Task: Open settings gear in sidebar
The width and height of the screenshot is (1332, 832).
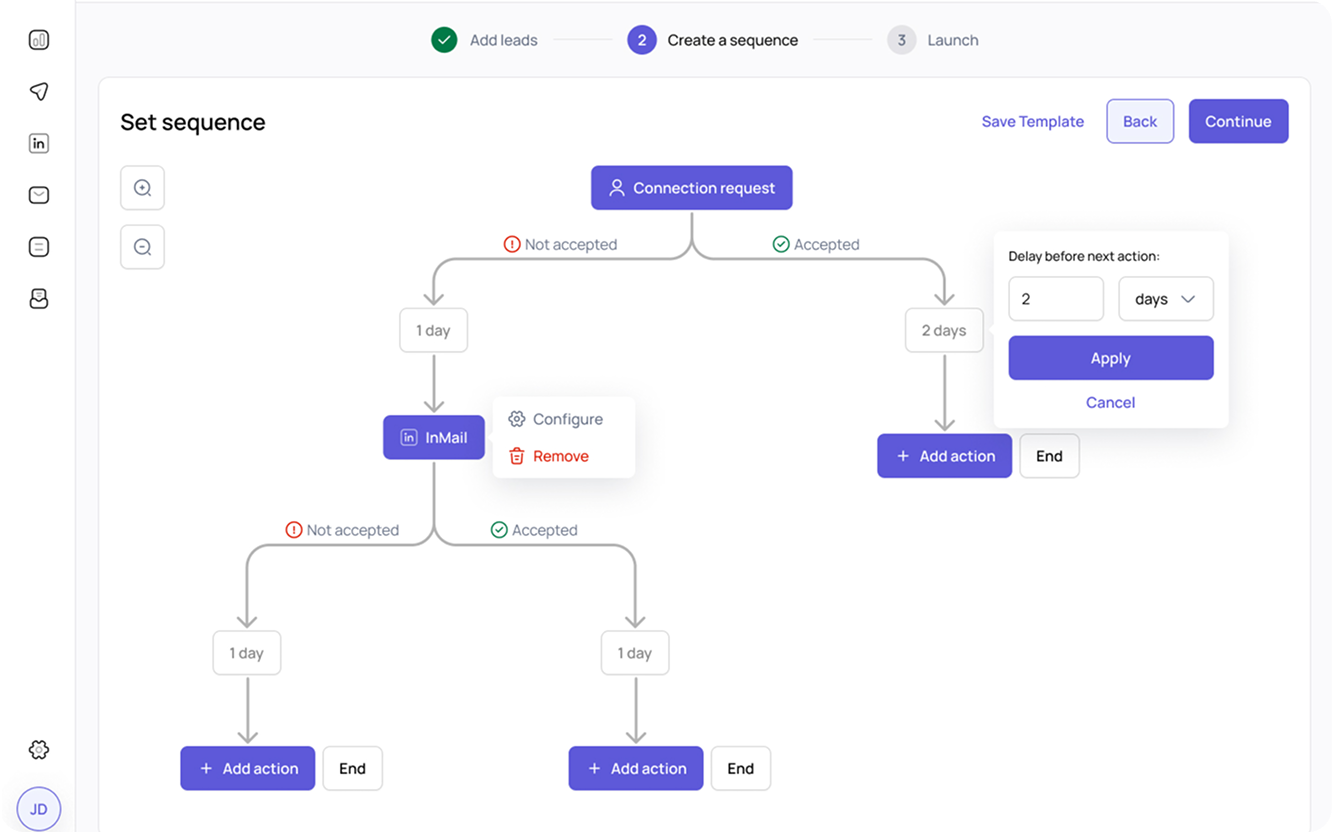Action: click(39, 749)
